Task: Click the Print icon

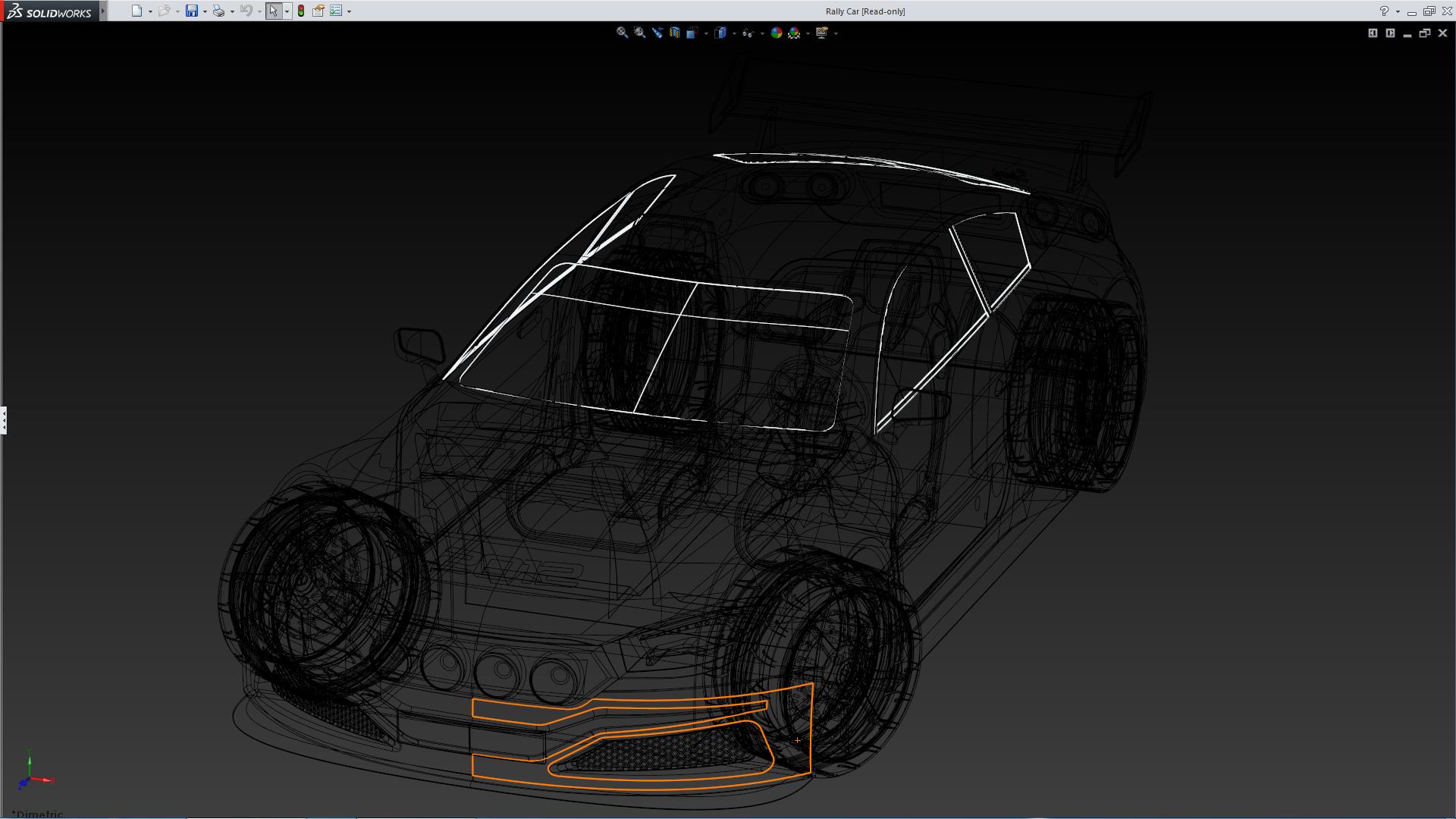Action: tap(218, 11)
